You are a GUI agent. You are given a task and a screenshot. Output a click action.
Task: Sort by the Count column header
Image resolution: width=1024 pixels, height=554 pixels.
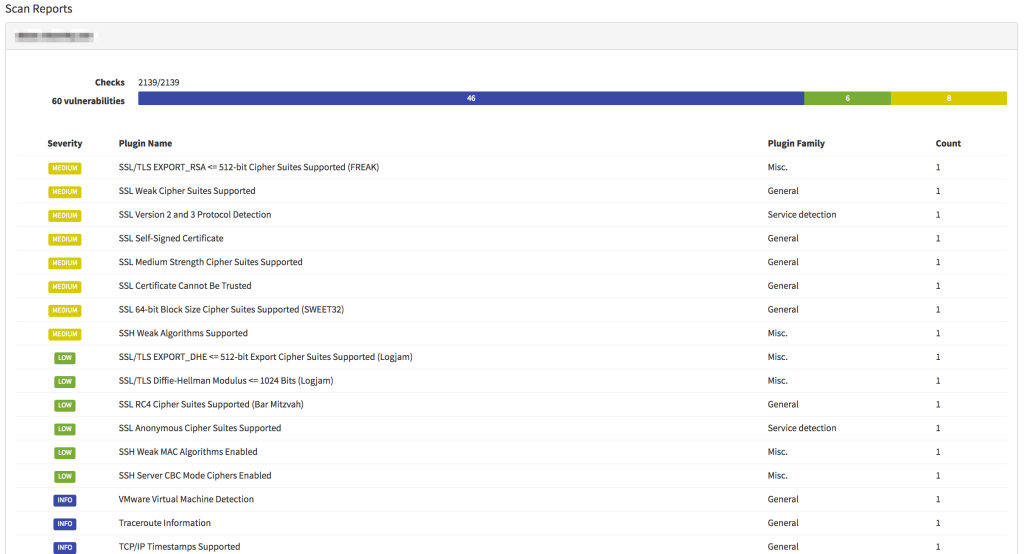948,144
